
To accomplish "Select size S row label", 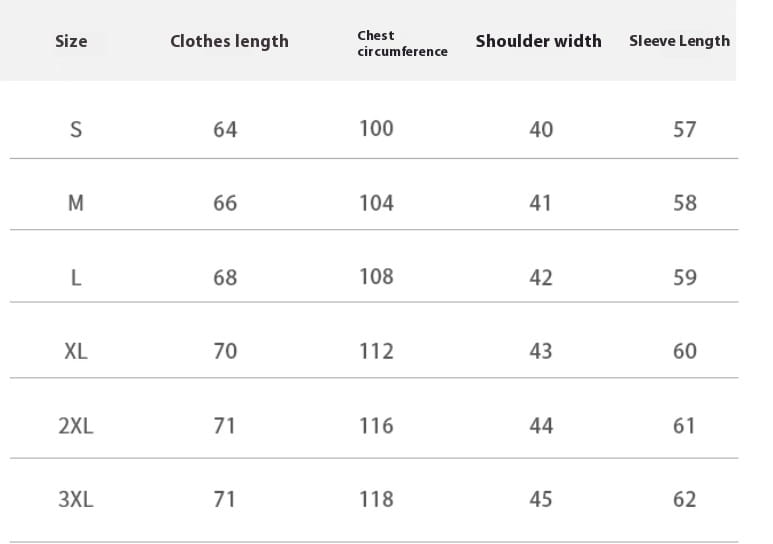I will click(75, 130).
